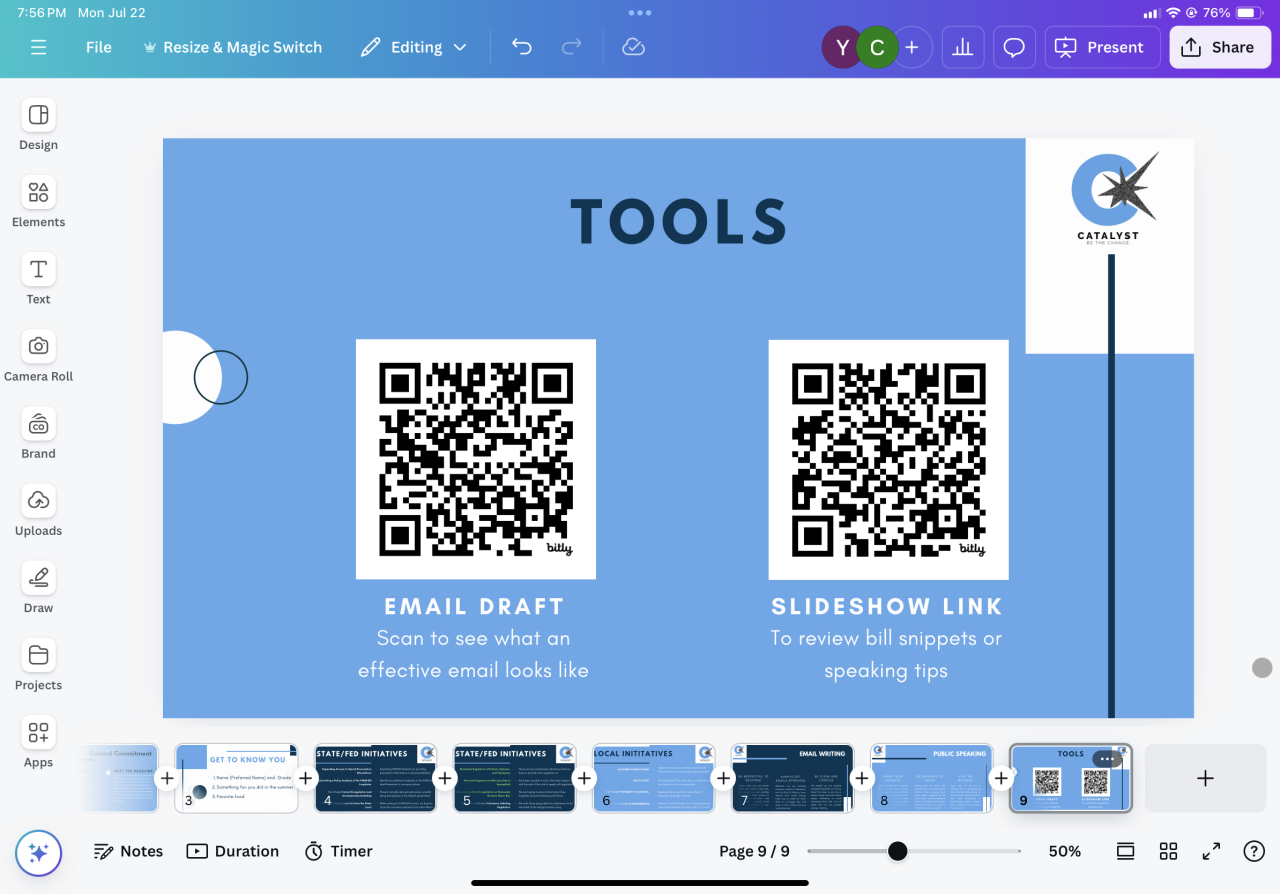The width and height of the screenshot is (1280, 894).
Task: Open the Duration settings
Action: pyautogui.click(x=233, y=851)
